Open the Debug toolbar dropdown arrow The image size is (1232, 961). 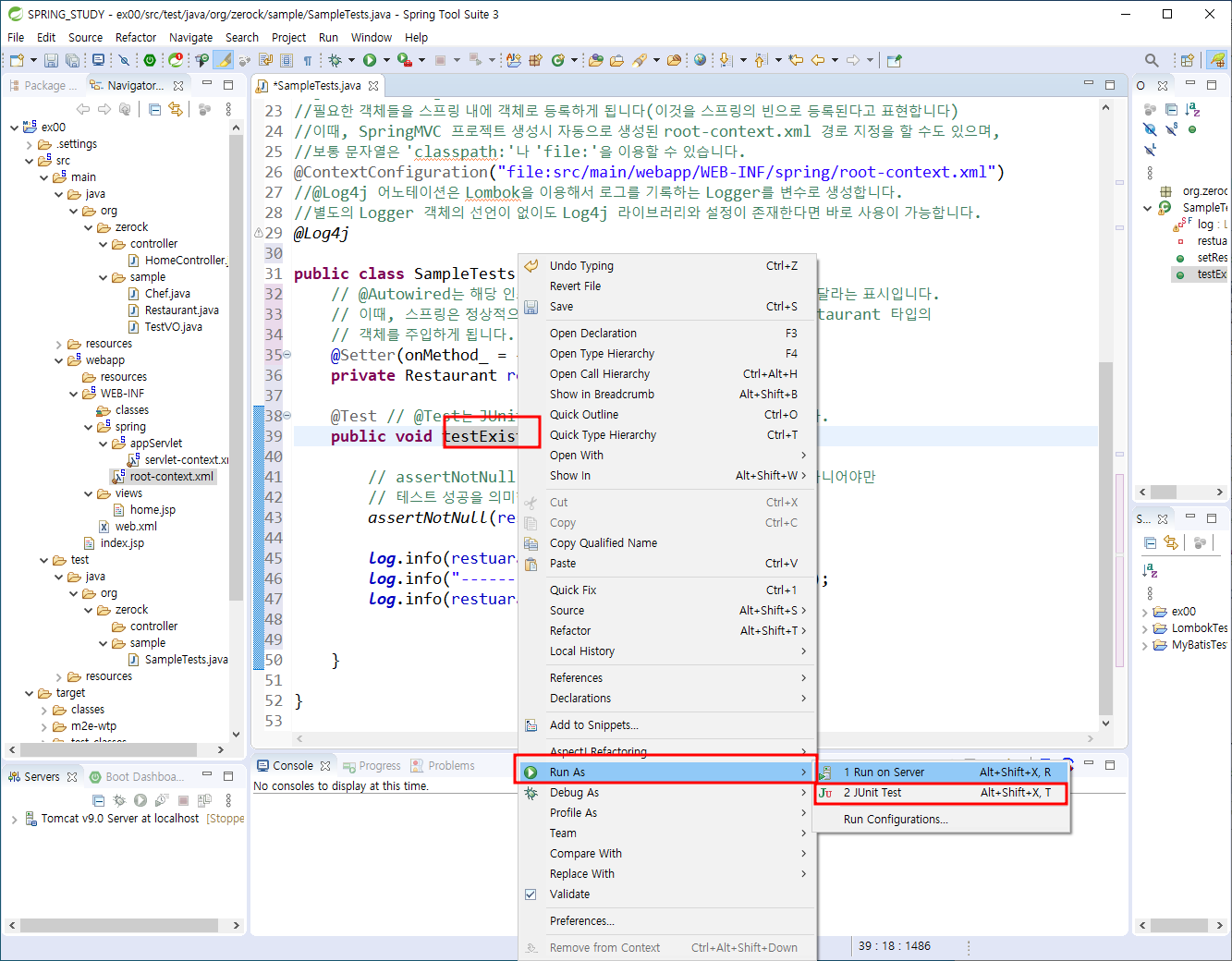click(350, 60)
